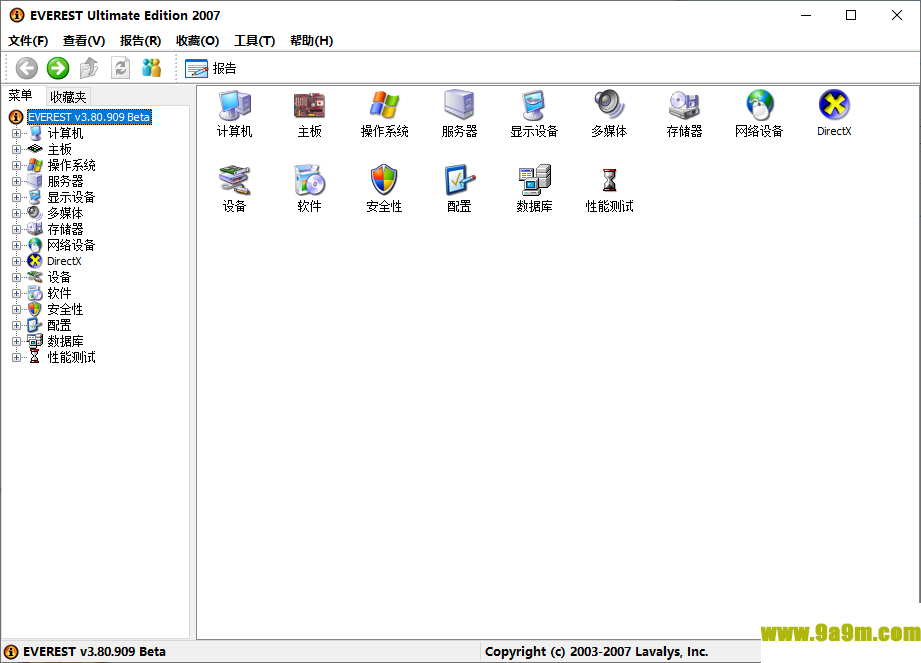Expand the 主板 tree node
The width and height of the screenshot is (921, 663).
tap(16, 149)
